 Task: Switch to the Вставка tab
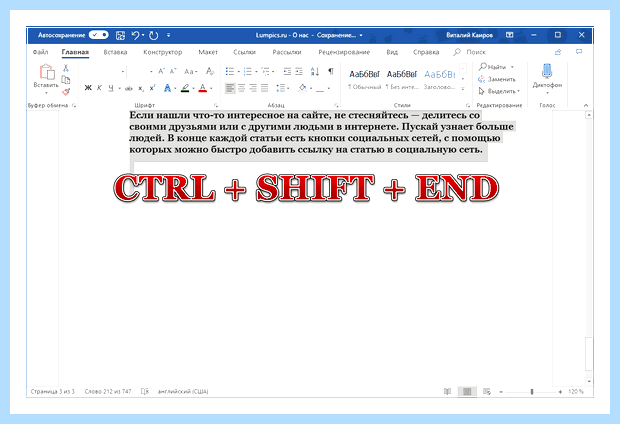point(115,52)
